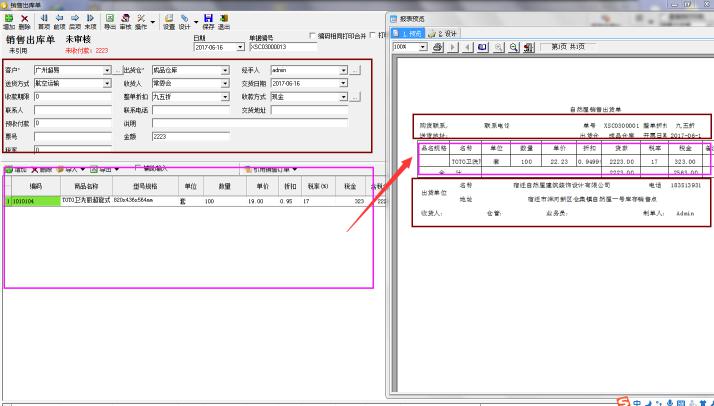This screenshot has width=714, height=406.
Task: Open the 客户 customer dropdown
Action: (107, 71)
